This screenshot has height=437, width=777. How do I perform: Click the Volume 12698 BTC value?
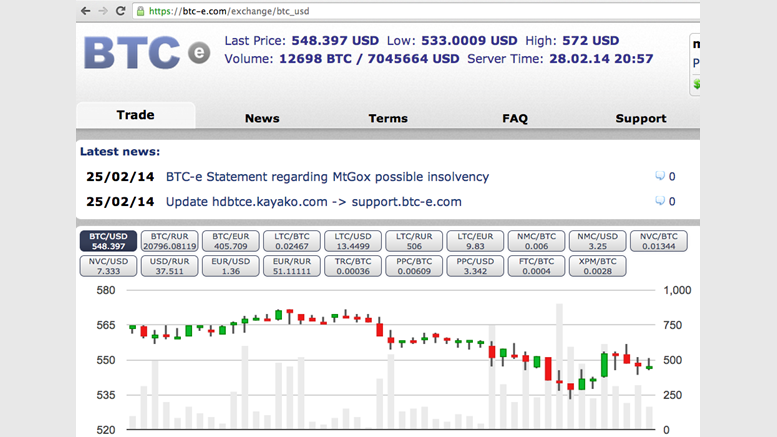[315, 59]
